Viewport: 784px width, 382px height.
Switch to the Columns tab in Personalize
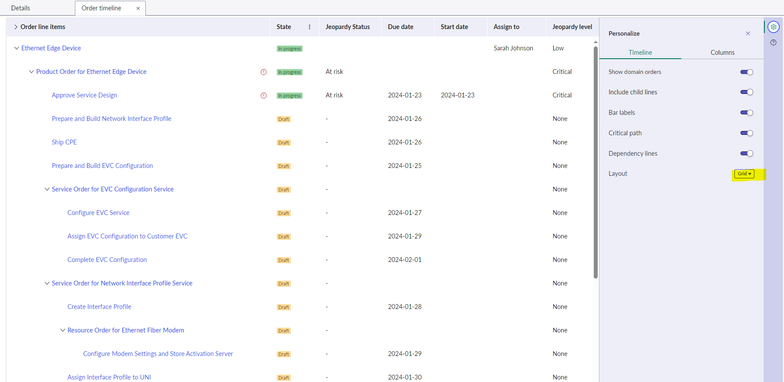[x=722, y=52]
